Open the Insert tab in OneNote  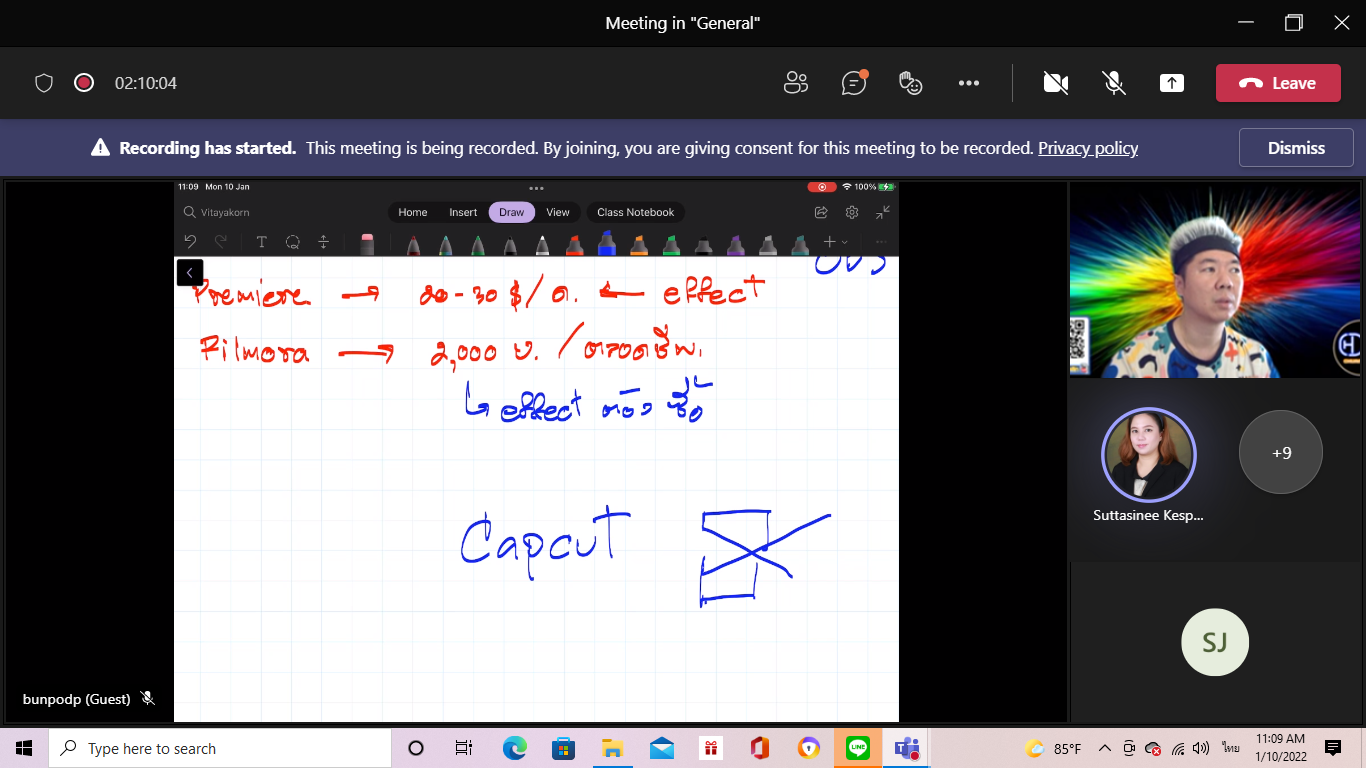tap(463, 212)
